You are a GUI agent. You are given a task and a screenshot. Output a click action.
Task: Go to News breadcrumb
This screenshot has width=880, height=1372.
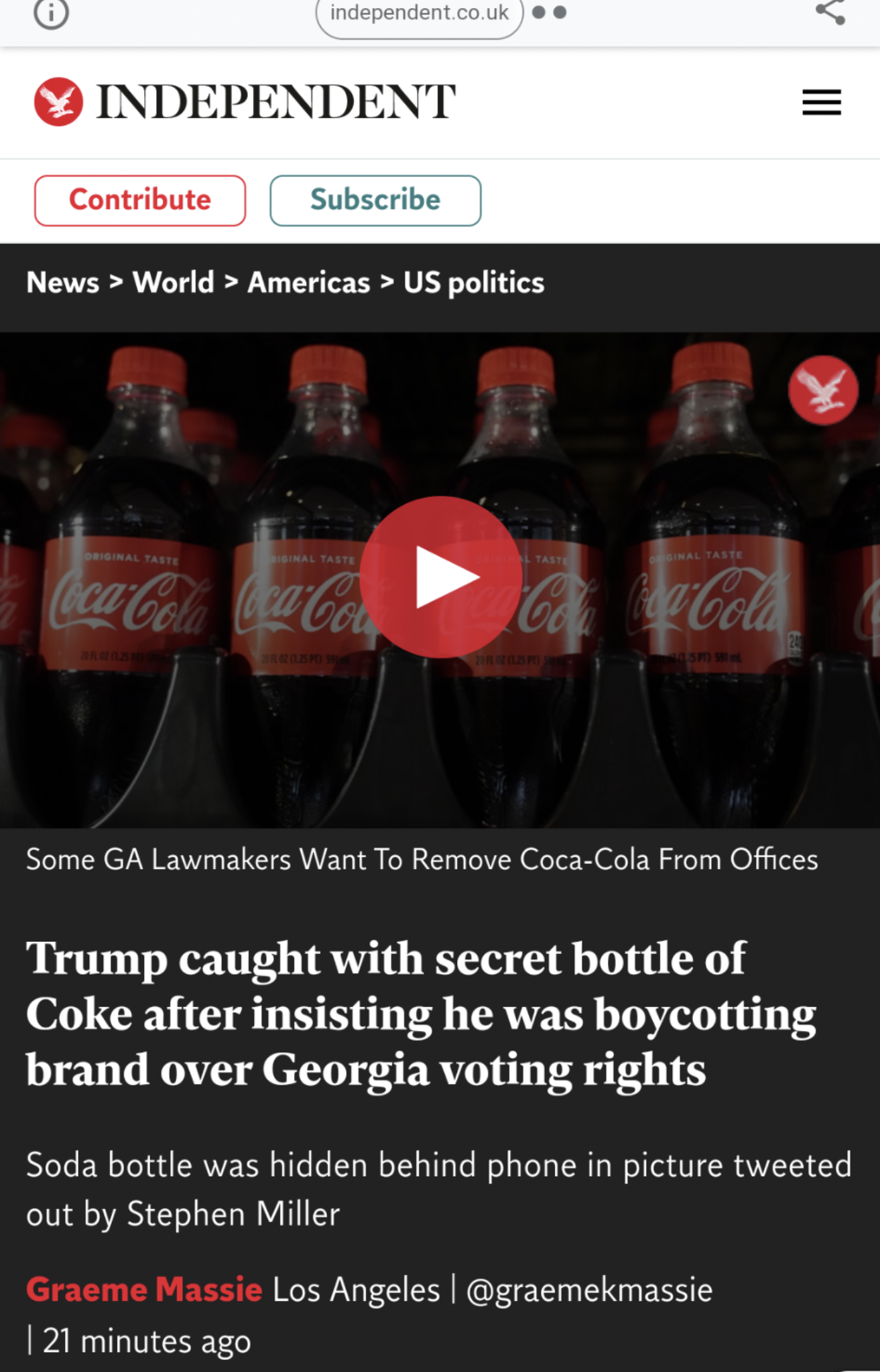63,283
